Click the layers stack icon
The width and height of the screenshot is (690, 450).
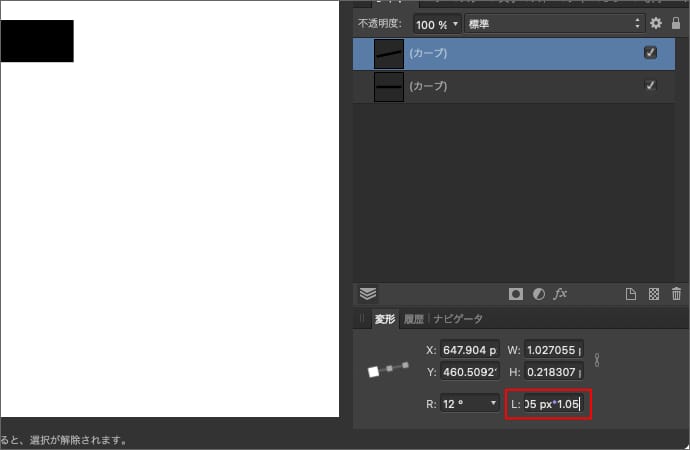tap(368, 294)
